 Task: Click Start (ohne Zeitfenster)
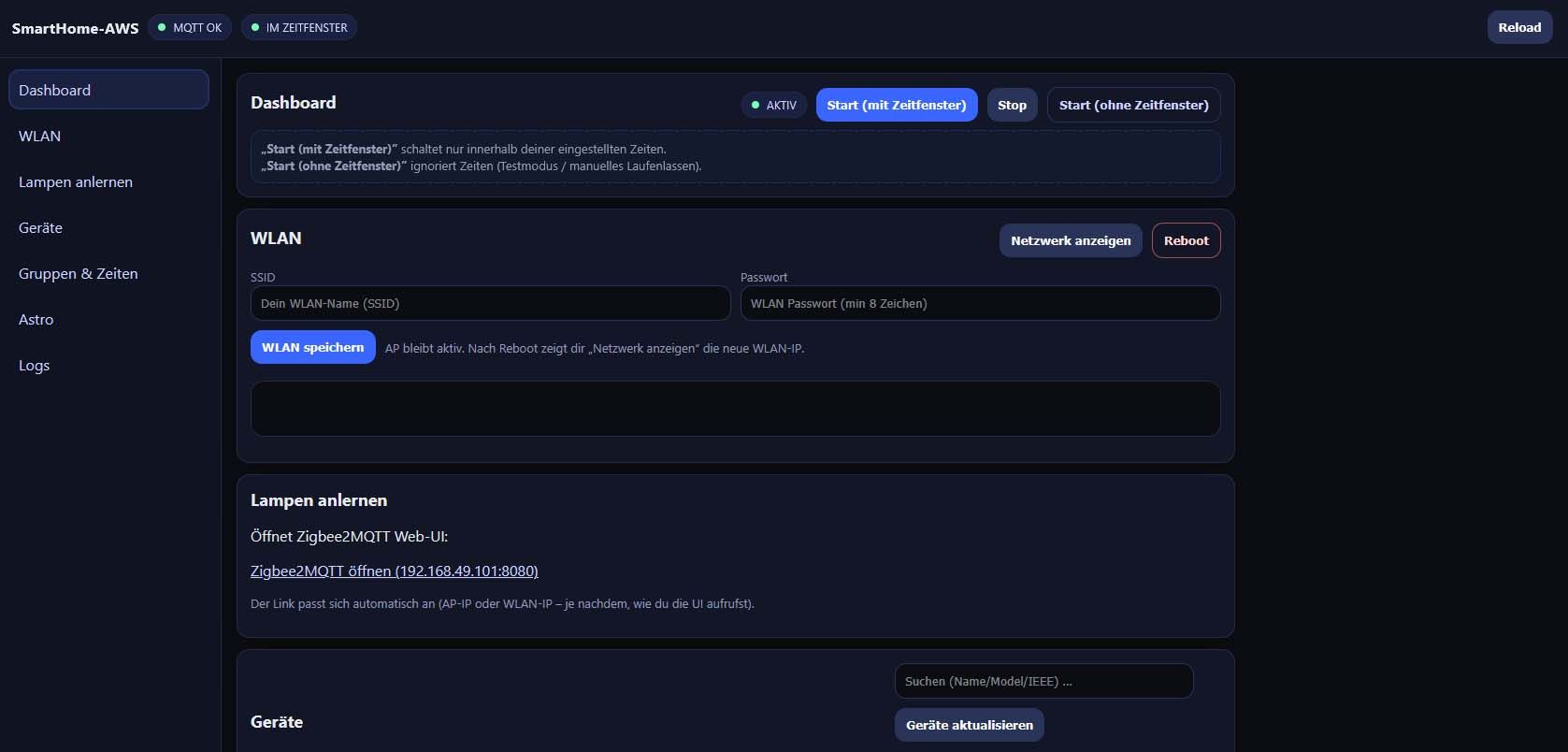[x=1133, y=105]
